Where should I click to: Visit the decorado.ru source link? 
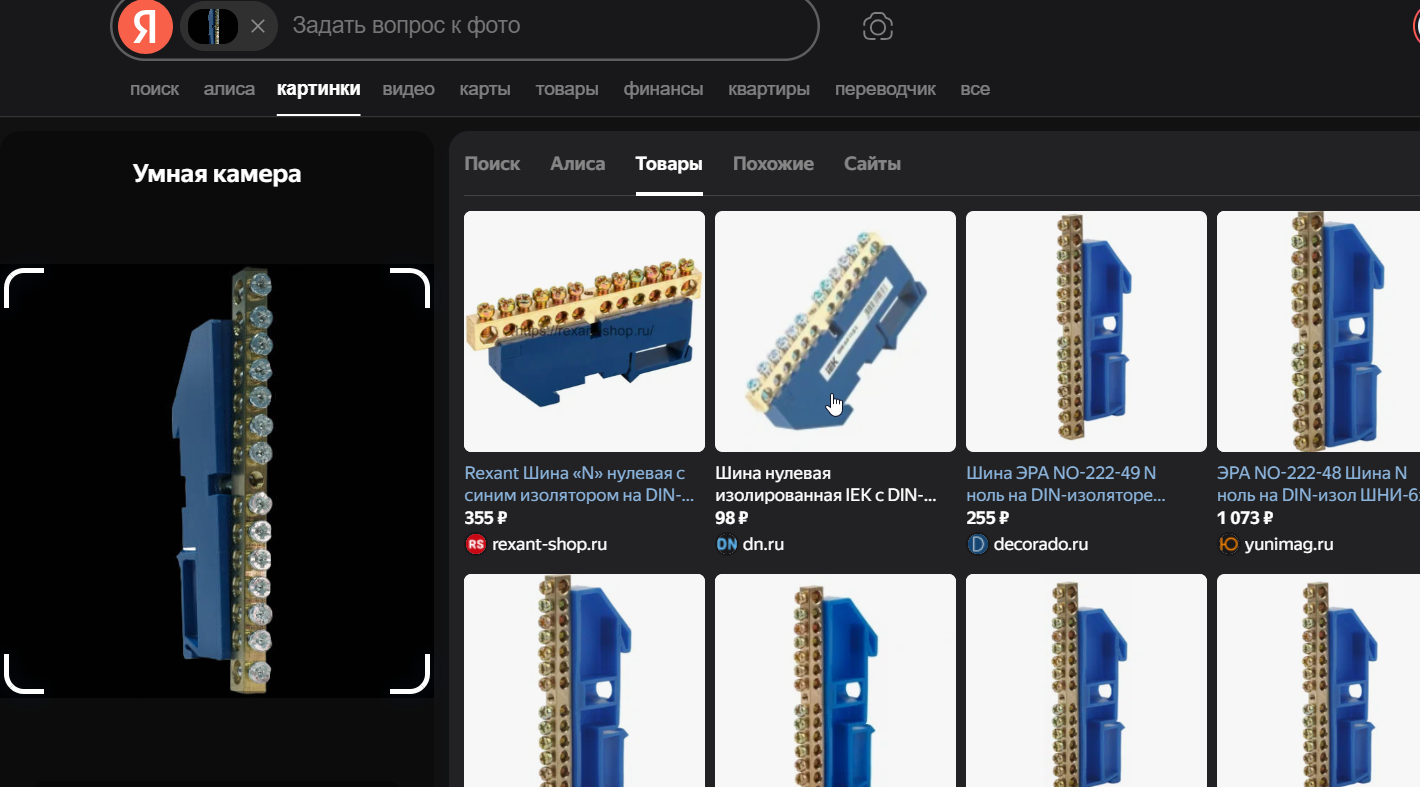(1041, 544)
